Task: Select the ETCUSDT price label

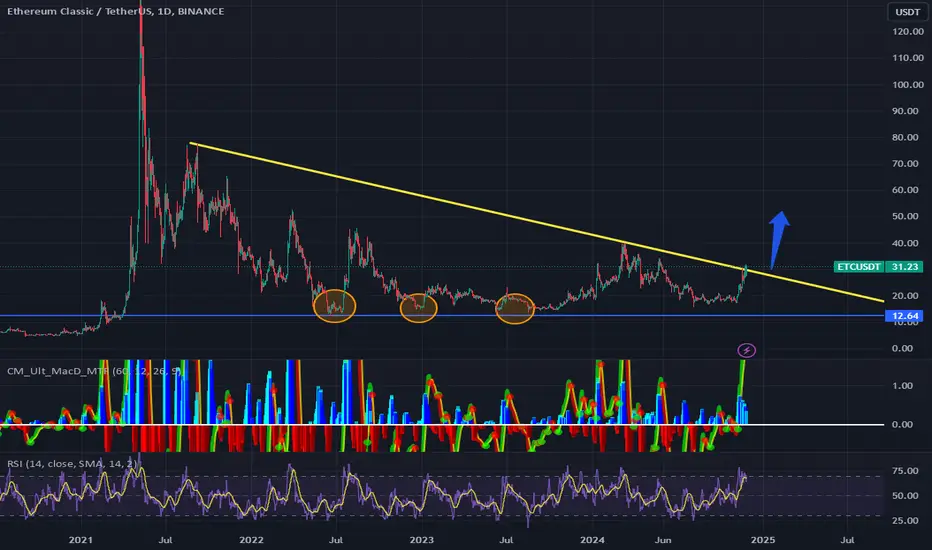Action: tap(859, 266)
